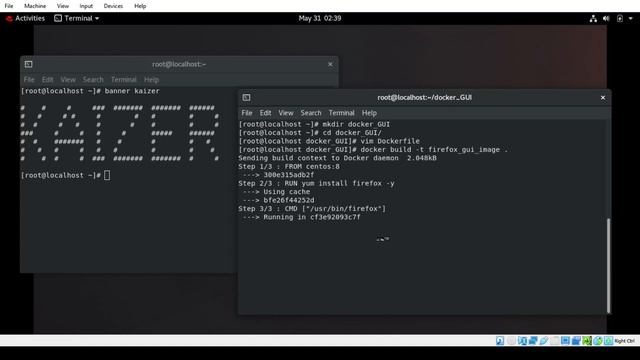Expand the Terminal app menu in top bar
The image size is (640, 360).
click(x=77, y=18)
